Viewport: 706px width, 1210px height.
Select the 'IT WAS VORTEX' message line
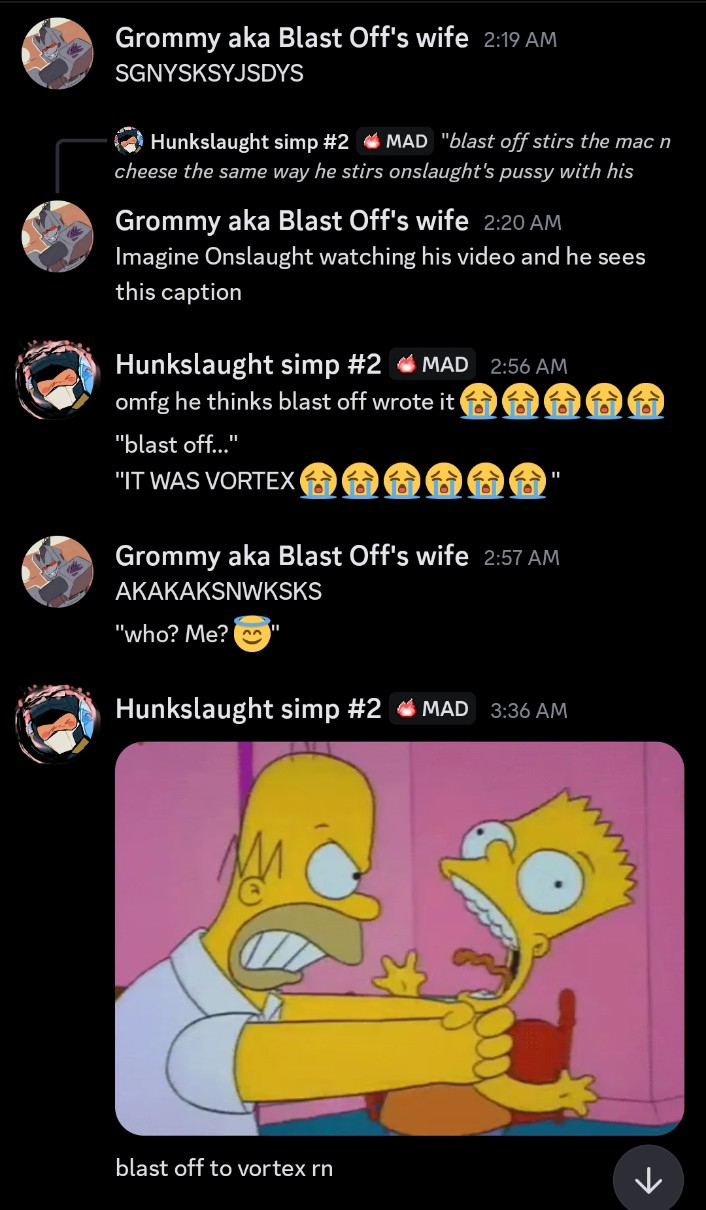338,480
